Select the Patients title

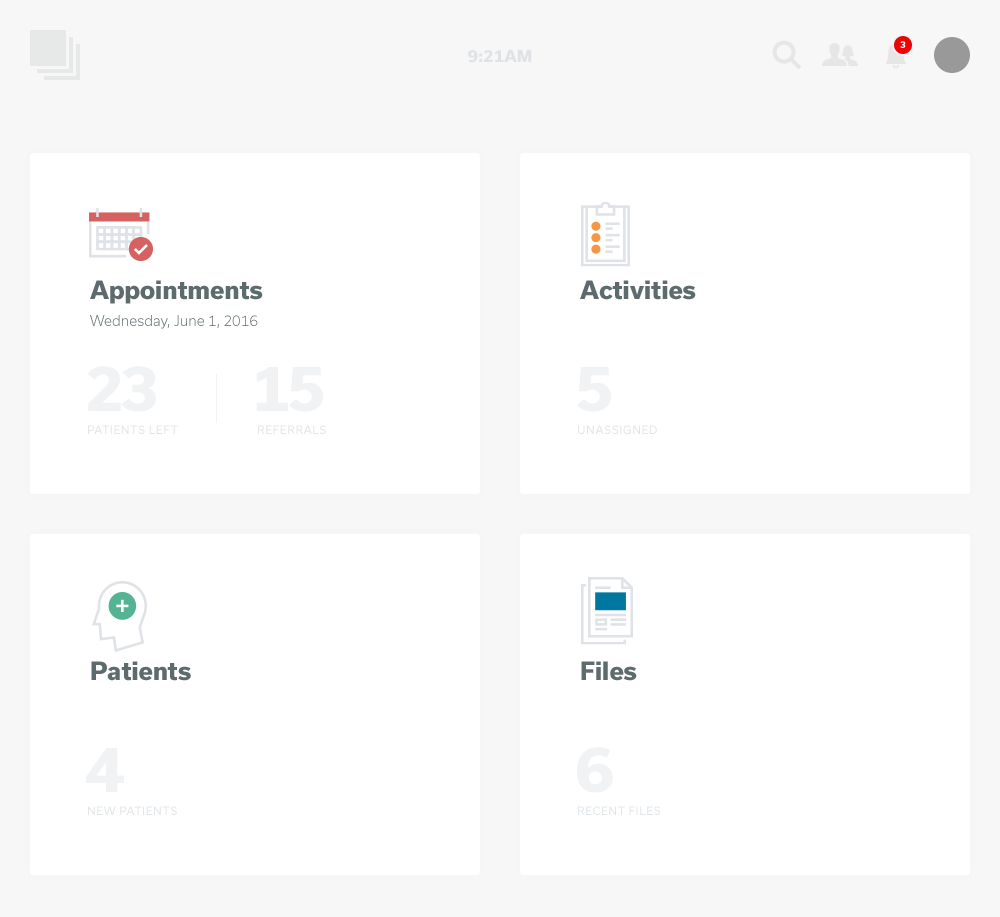(x=140, y=671)
